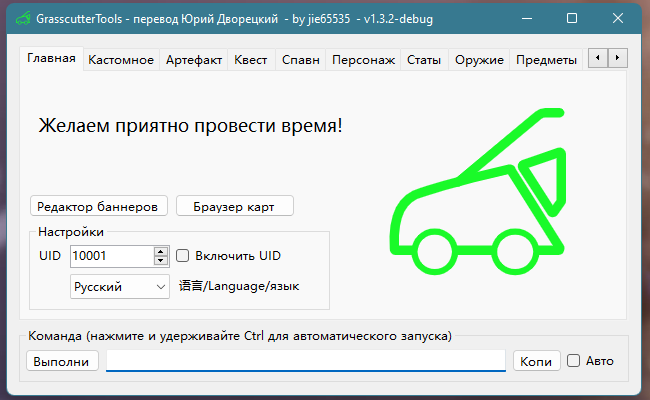Image resolution: width=650 pixels, height=400 pixels.
Task: Select the Квест tab
Action: [250, 60]
